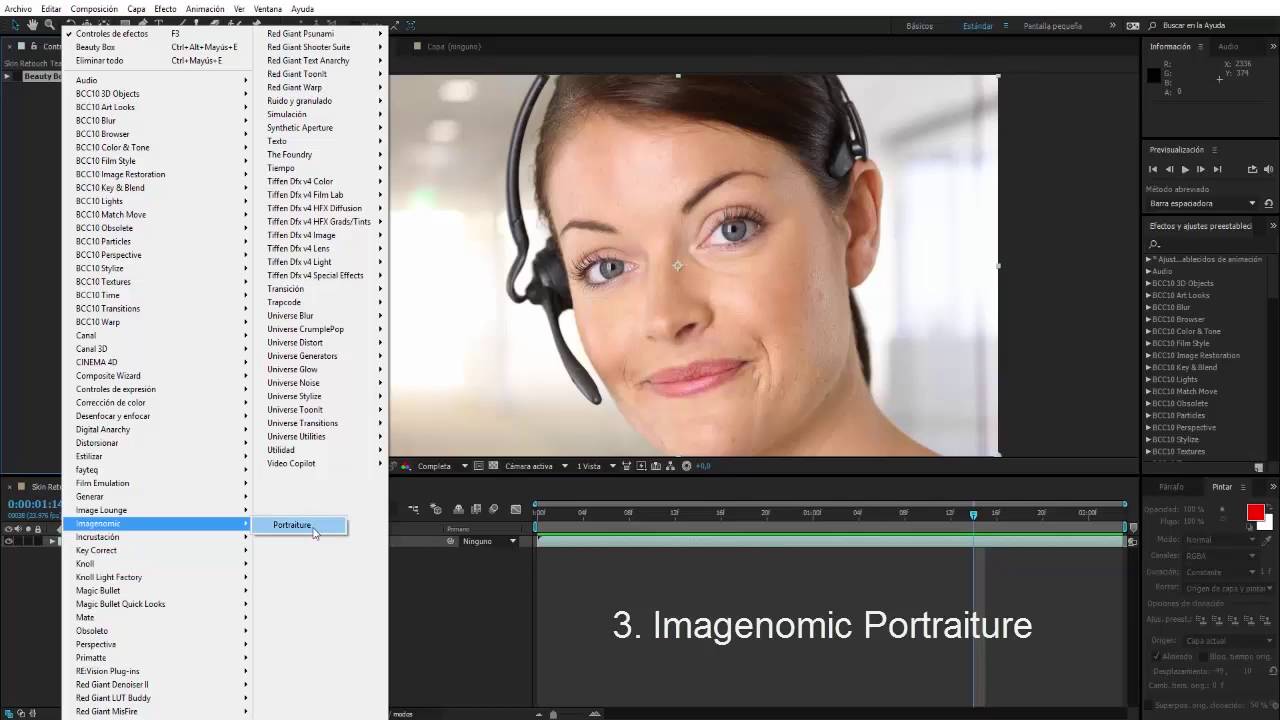Image resolution: width=1280 pixels, height=720 pixels.
Task: Open graph editor icon in timeline
Action: click(x=515, y=509)
